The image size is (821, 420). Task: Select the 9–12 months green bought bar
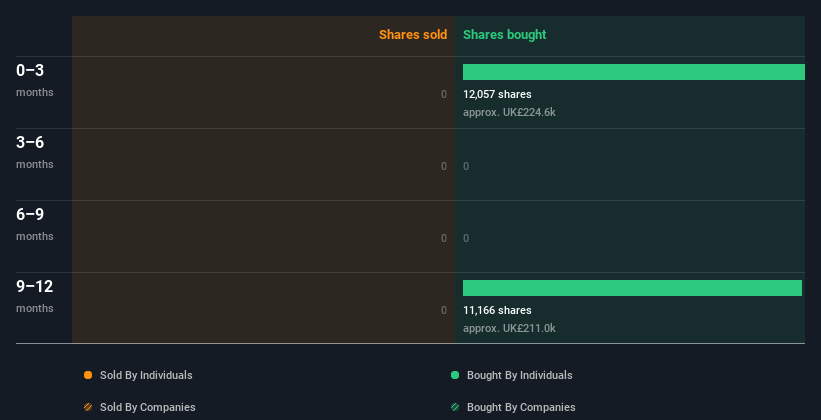tap(632, 288)
